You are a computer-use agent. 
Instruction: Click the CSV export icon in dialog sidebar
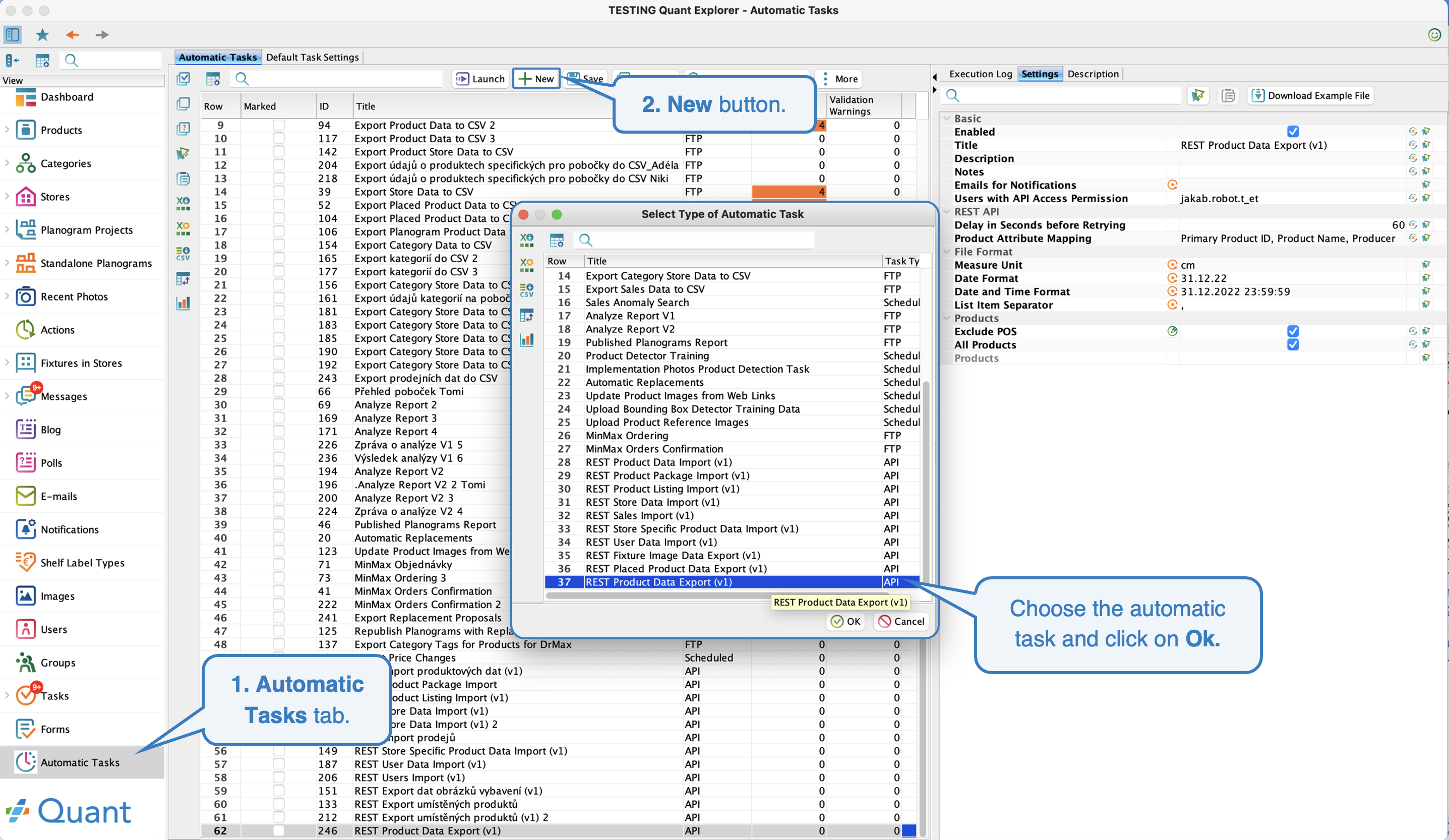point(526,290)
